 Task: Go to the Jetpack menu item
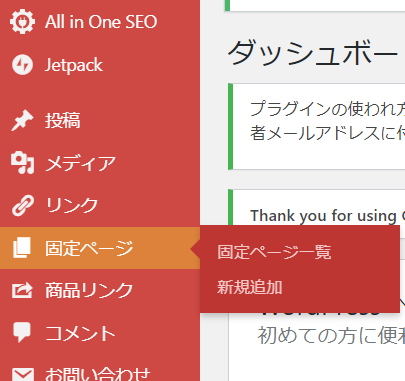(x=74, y=65)
